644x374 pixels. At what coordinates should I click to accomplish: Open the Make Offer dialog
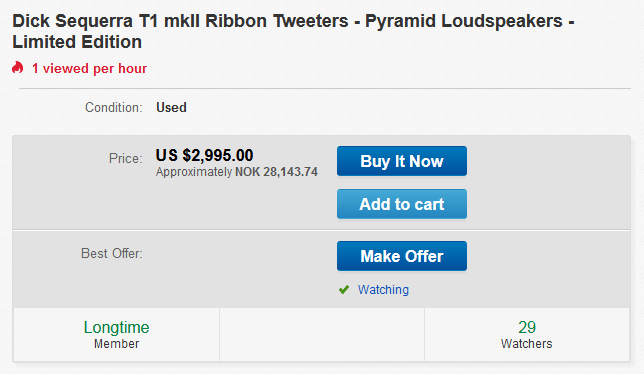tap(402, 256)
